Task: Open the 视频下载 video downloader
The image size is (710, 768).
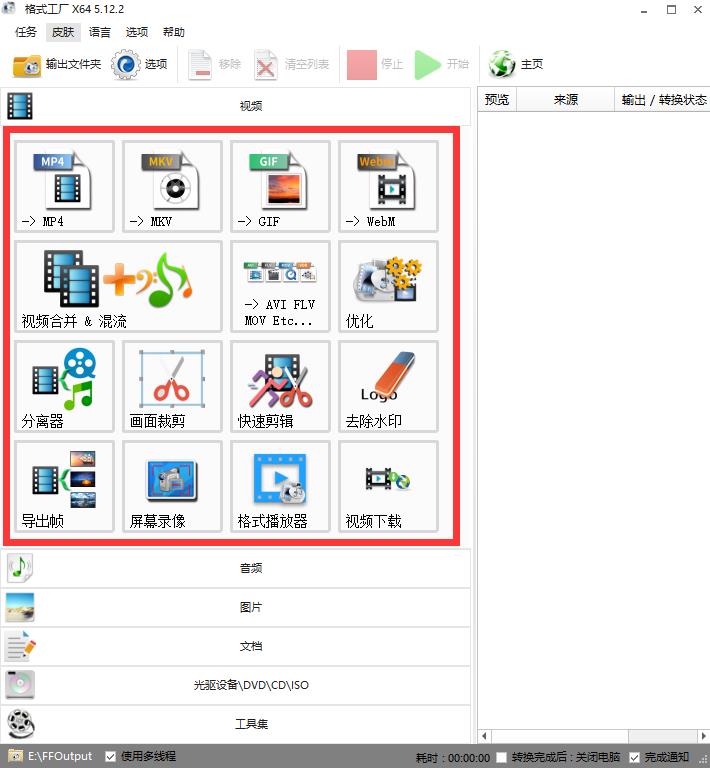Action: pos(388,486)
